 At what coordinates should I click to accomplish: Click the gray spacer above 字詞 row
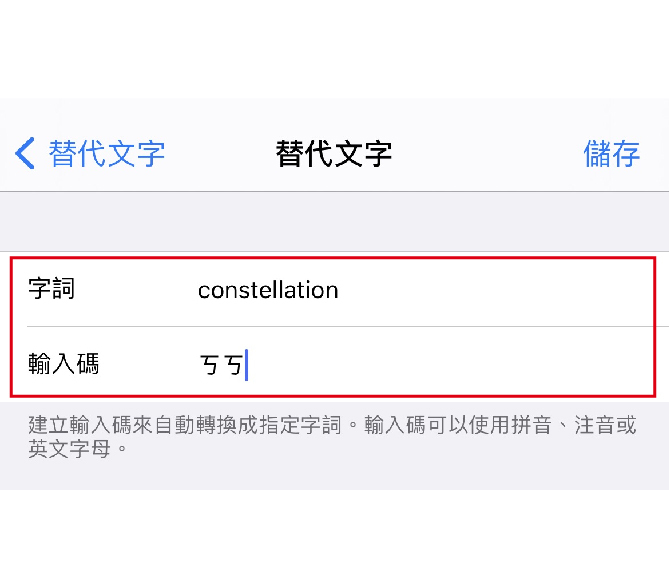(x=334, y=221)
